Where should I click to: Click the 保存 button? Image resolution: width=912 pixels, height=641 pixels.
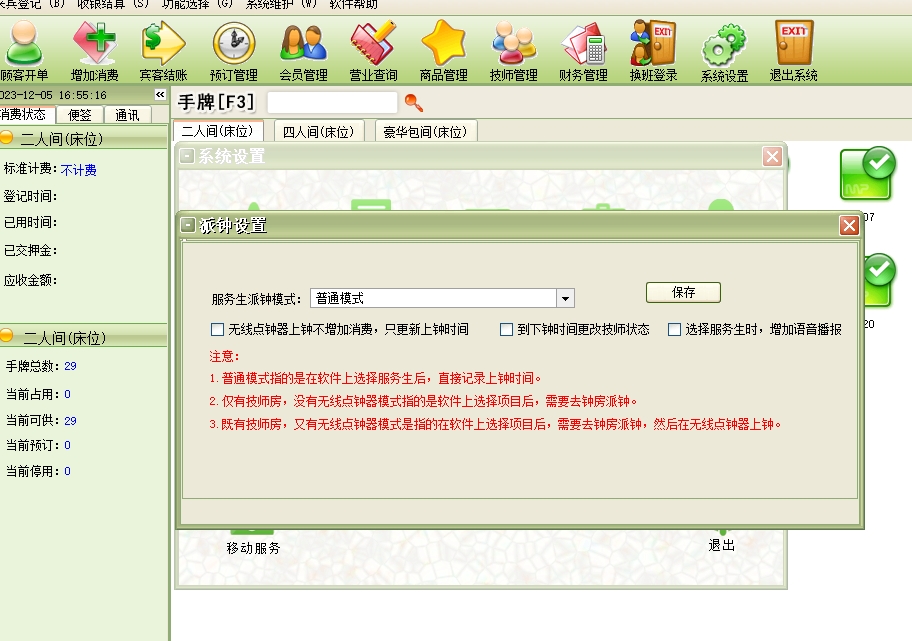tap(683, 293)
